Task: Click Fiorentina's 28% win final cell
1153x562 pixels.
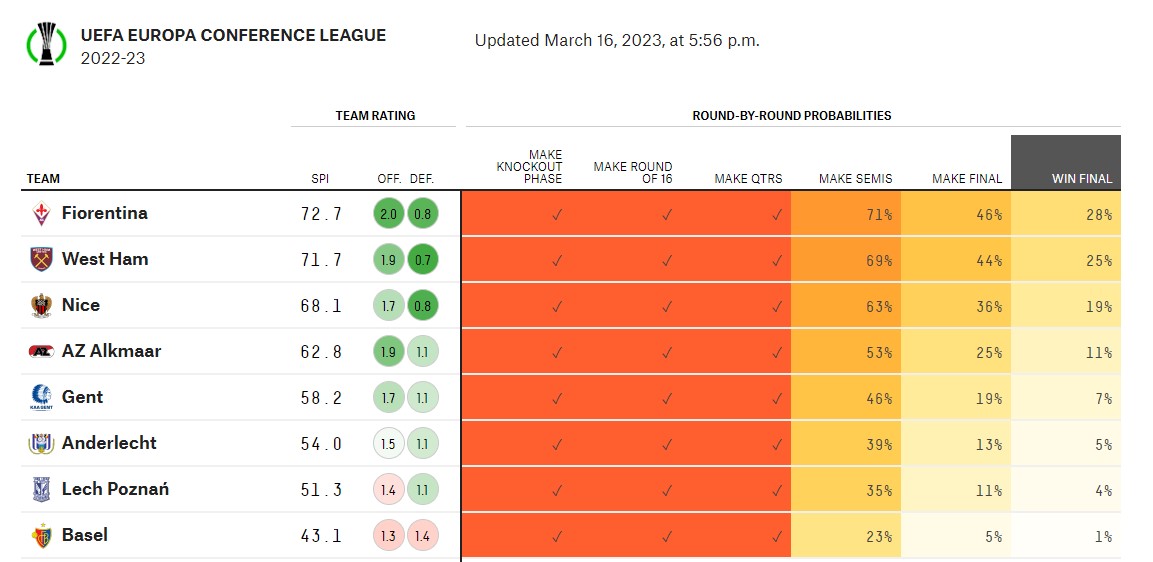Action: [x=1066, y=214]
